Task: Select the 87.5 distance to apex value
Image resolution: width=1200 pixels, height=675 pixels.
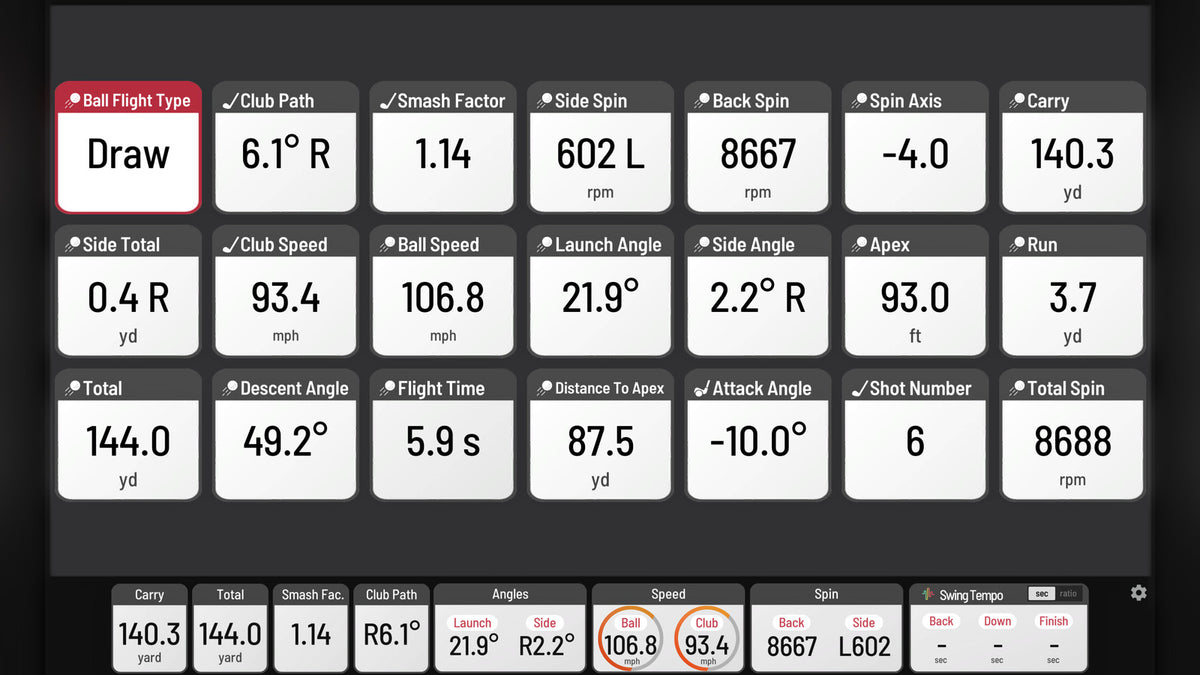Action: pos(600,442)
